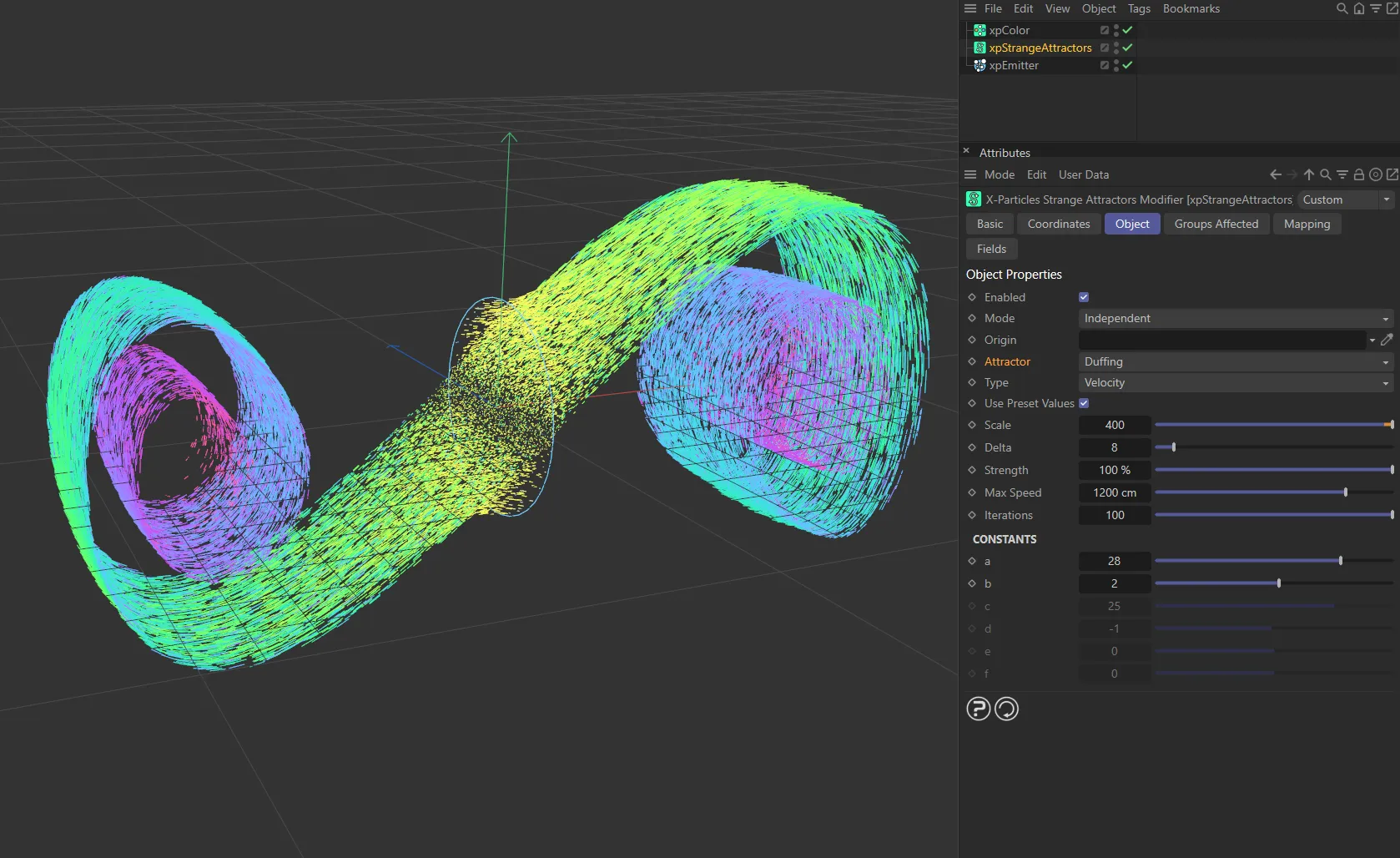Click the lock icon in Attributes panel

[1358, 174]
